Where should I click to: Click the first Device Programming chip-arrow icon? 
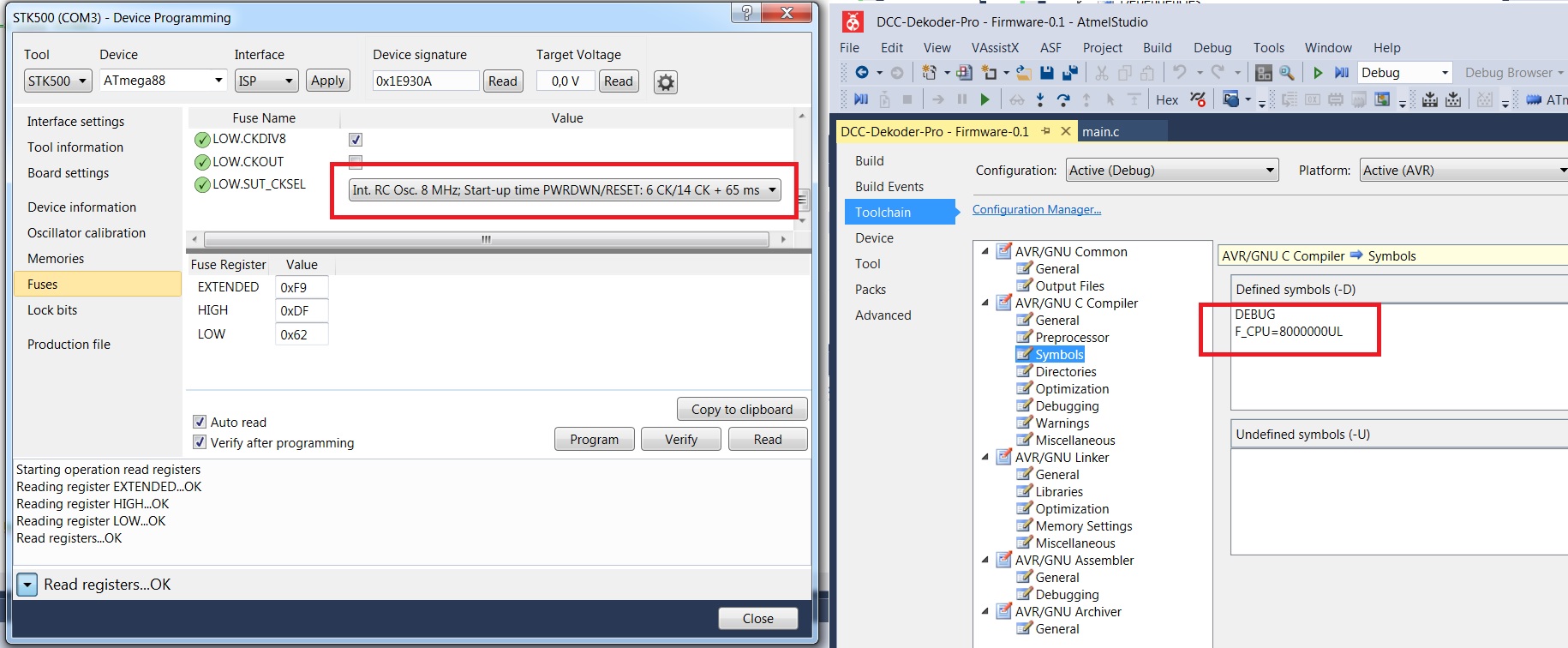1430,99
